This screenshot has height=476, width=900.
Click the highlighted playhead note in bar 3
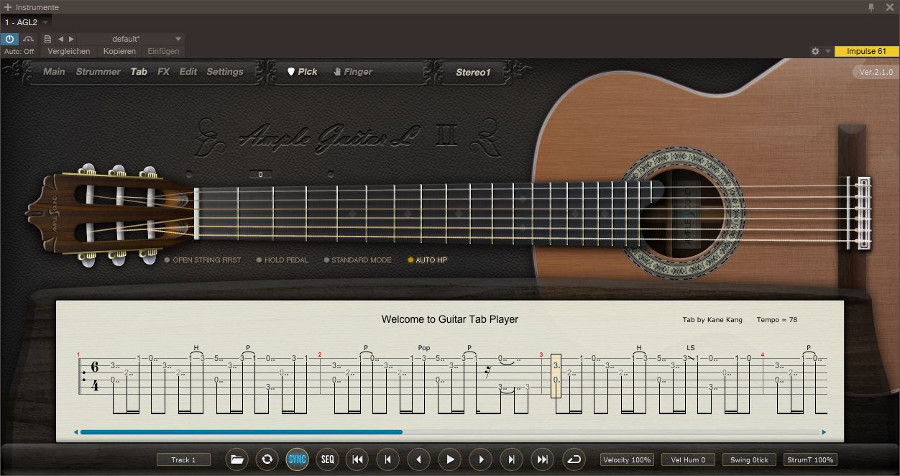(x=556, y=376)
